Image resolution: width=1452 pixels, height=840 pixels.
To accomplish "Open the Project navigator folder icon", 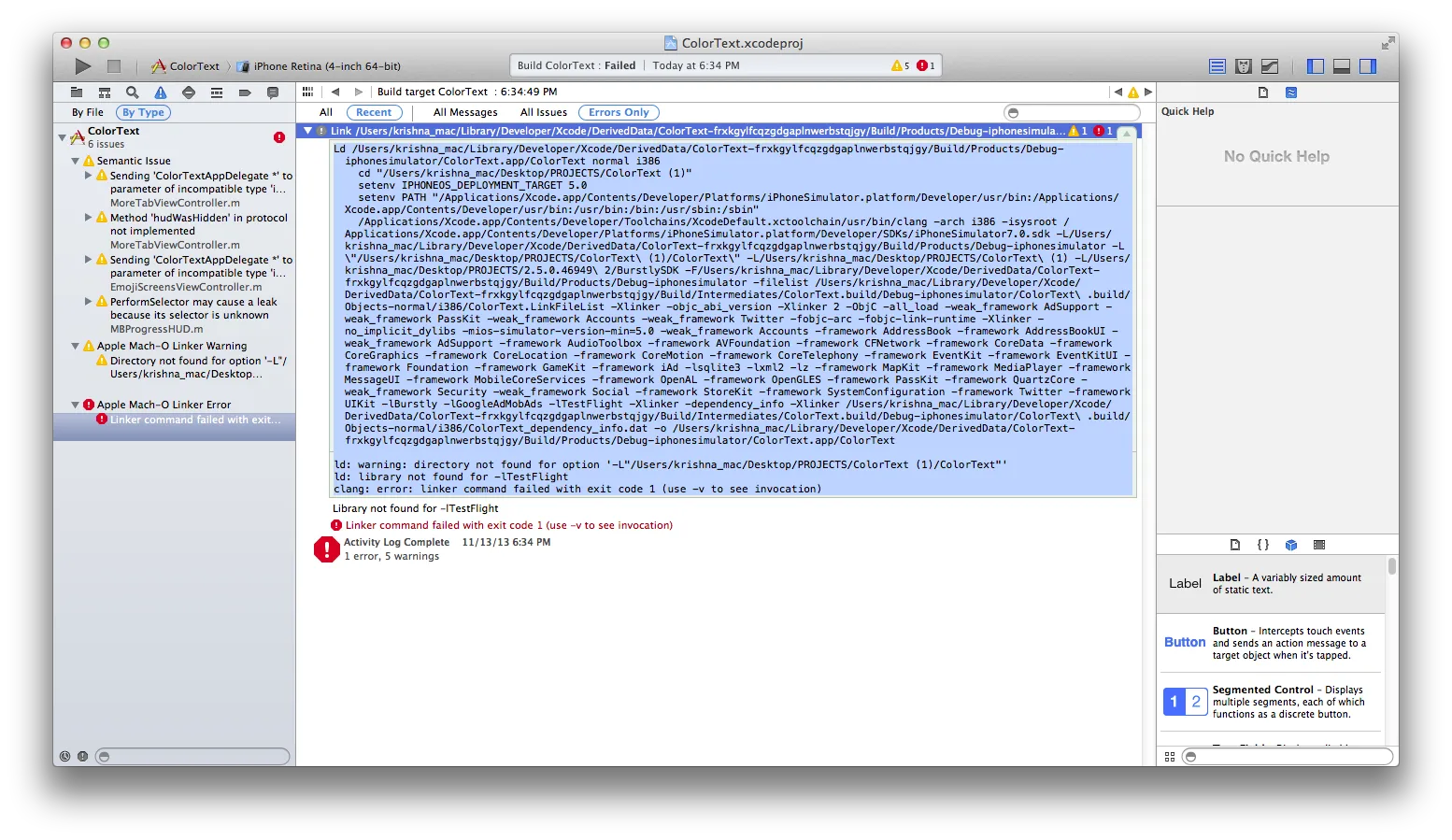I will click(77, 93).
